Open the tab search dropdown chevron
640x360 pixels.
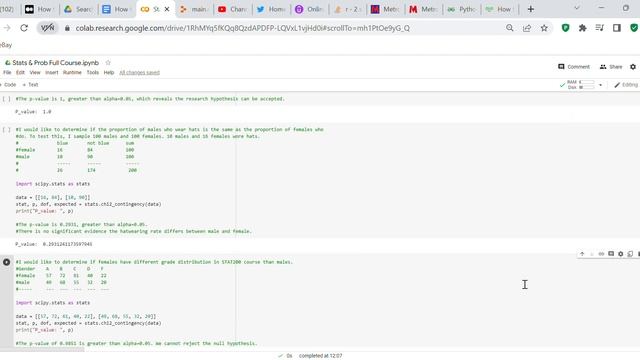[577, 8]
